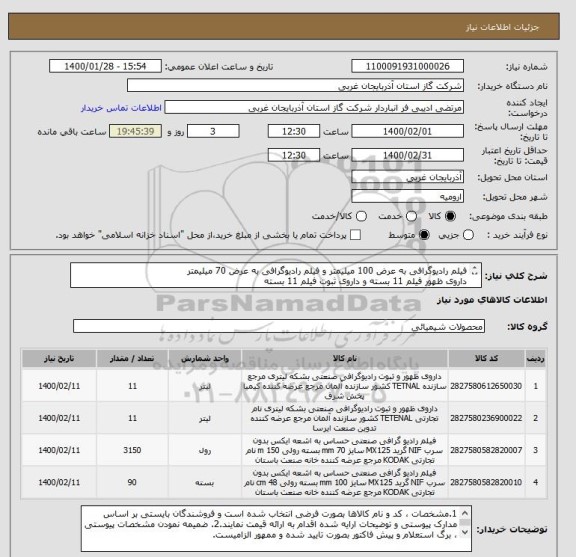Click the buyer notes text area
Screen dimensions: 576x557
click(276, 528)
